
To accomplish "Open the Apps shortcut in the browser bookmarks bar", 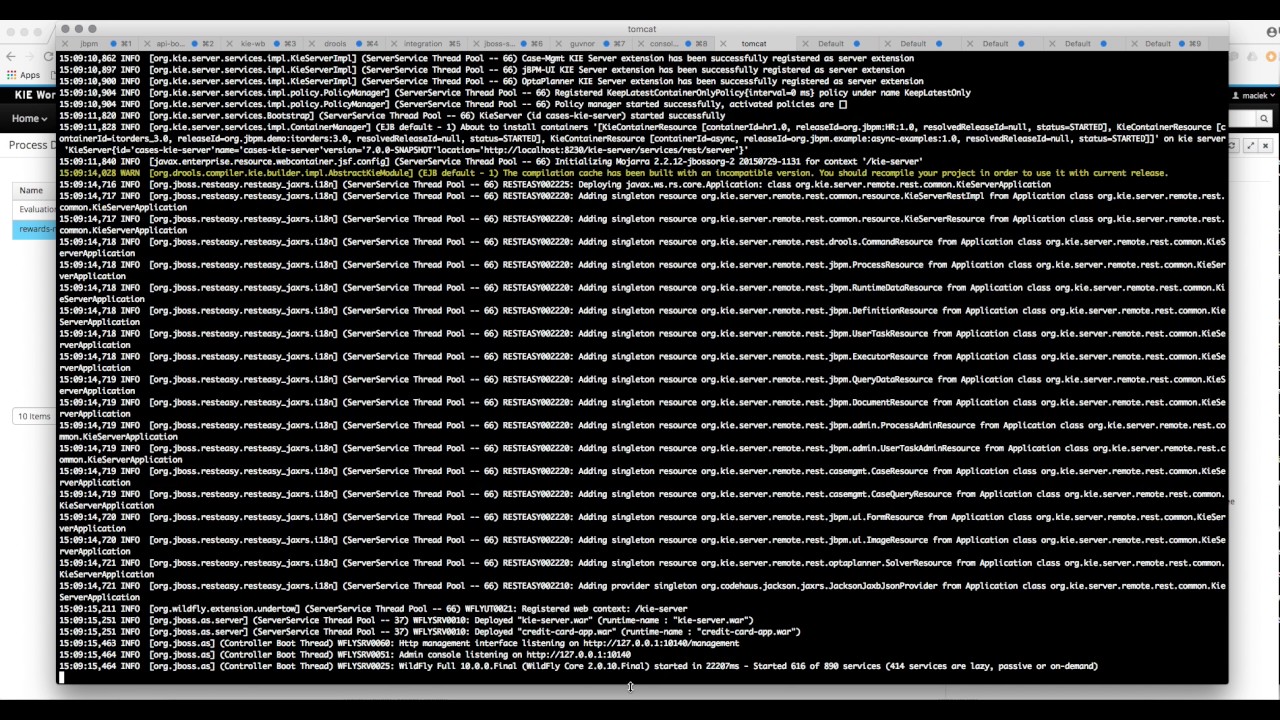I will click(x=23, y=75).
